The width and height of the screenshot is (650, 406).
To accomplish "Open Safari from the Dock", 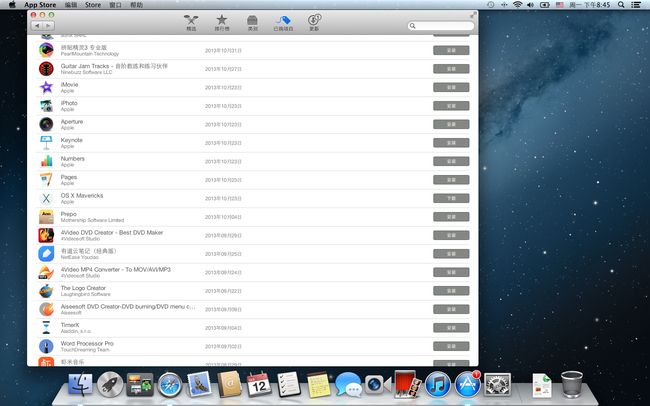I will point(170,384).
